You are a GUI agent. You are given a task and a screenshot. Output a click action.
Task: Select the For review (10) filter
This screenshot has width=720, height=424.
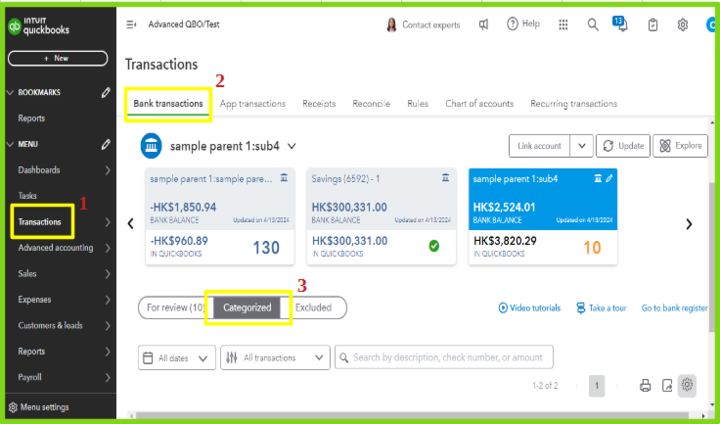175,307
